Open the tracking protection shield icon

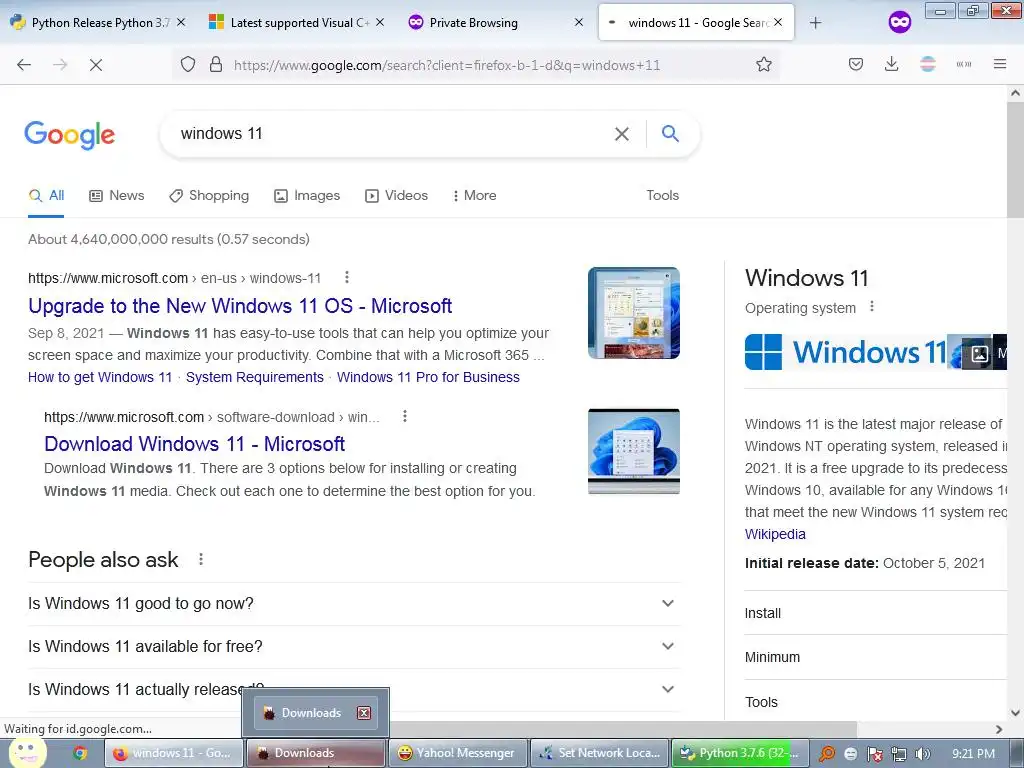click(x=188, y=65)
